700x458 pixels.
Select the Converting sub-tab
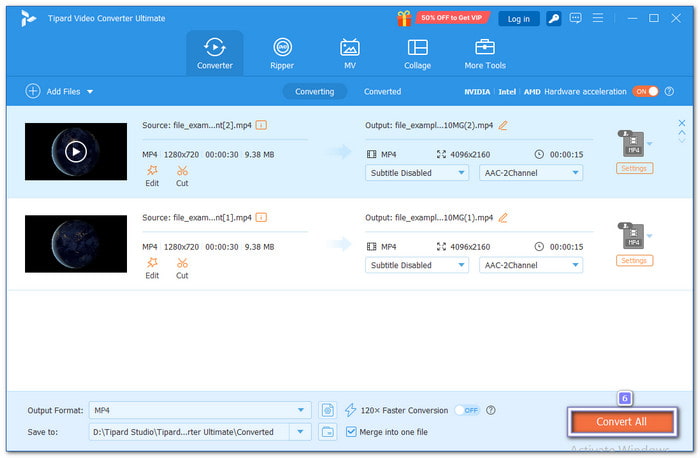(x=314, y=92)
